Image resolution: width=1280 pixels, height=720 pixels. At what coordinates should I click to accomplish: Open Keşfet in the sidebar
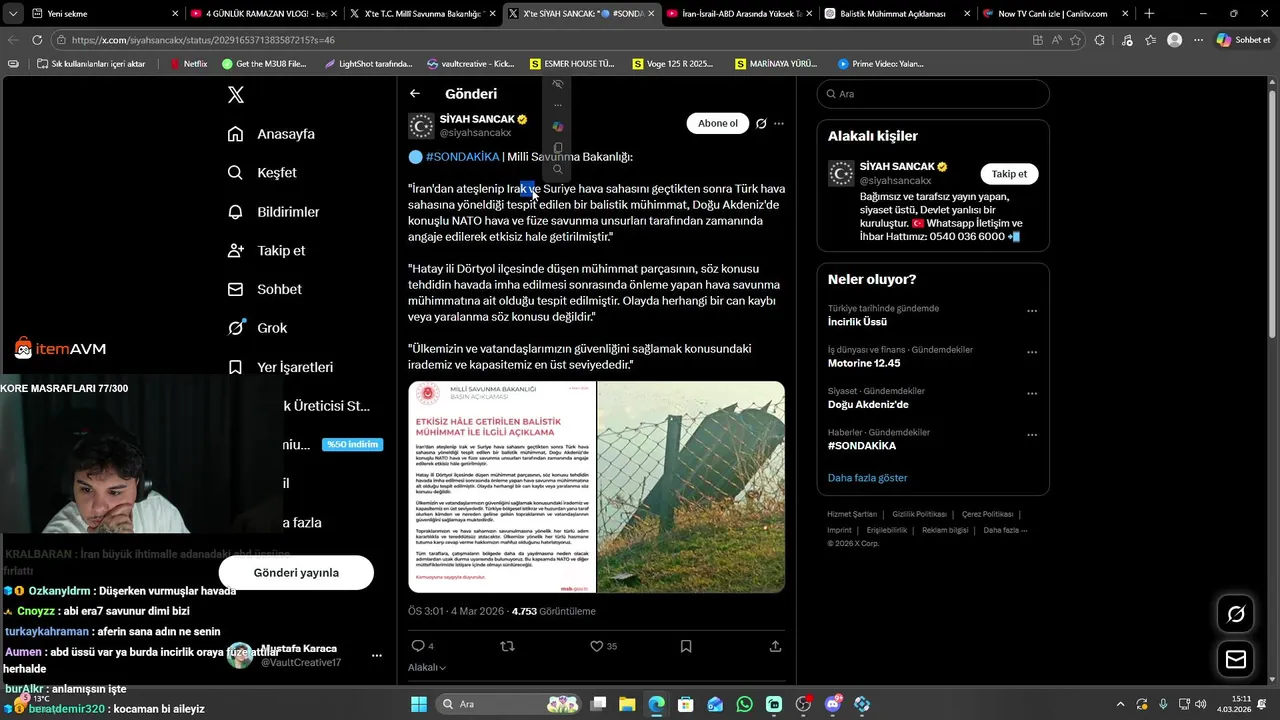pos(262,173)
